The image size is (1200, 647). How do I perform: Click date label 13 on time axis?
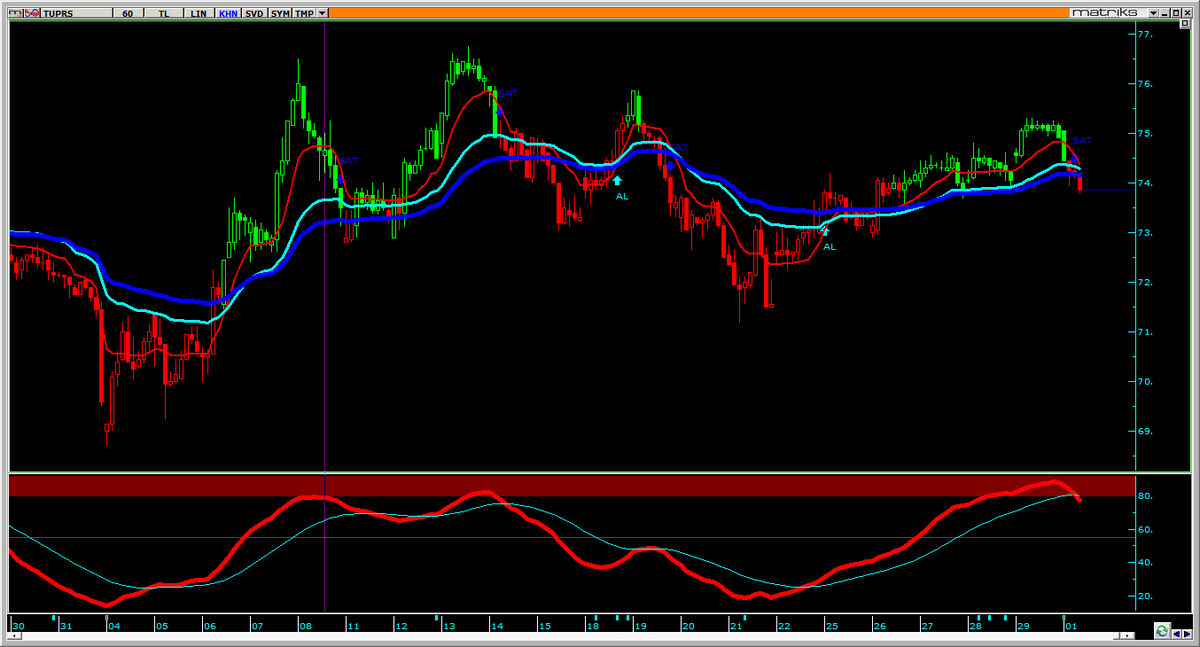tap(448, 627)
